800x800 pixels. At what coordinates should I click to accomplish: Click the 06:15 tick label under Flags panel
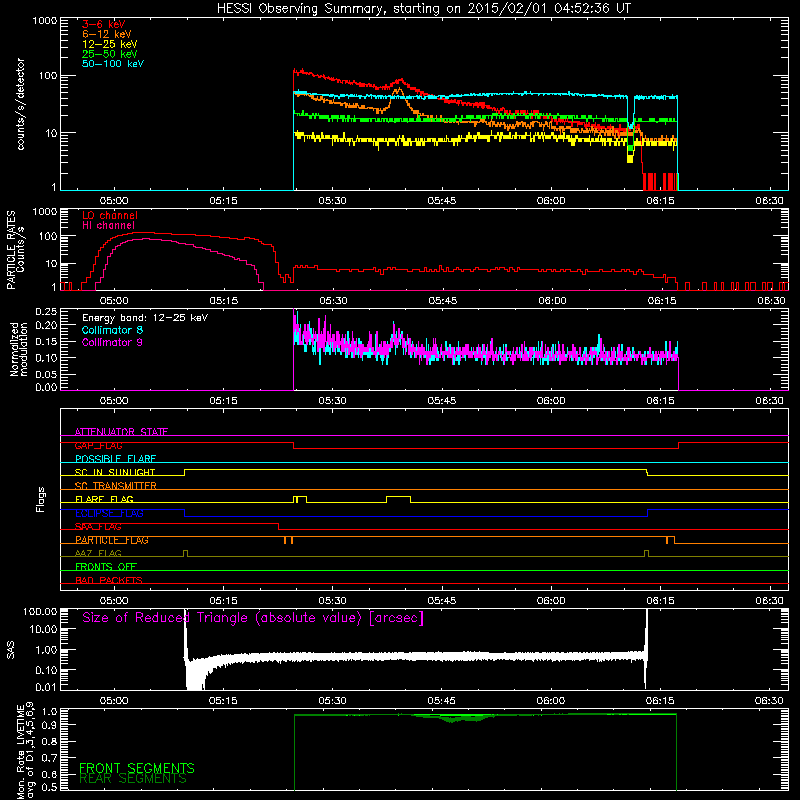pos(660,601)
